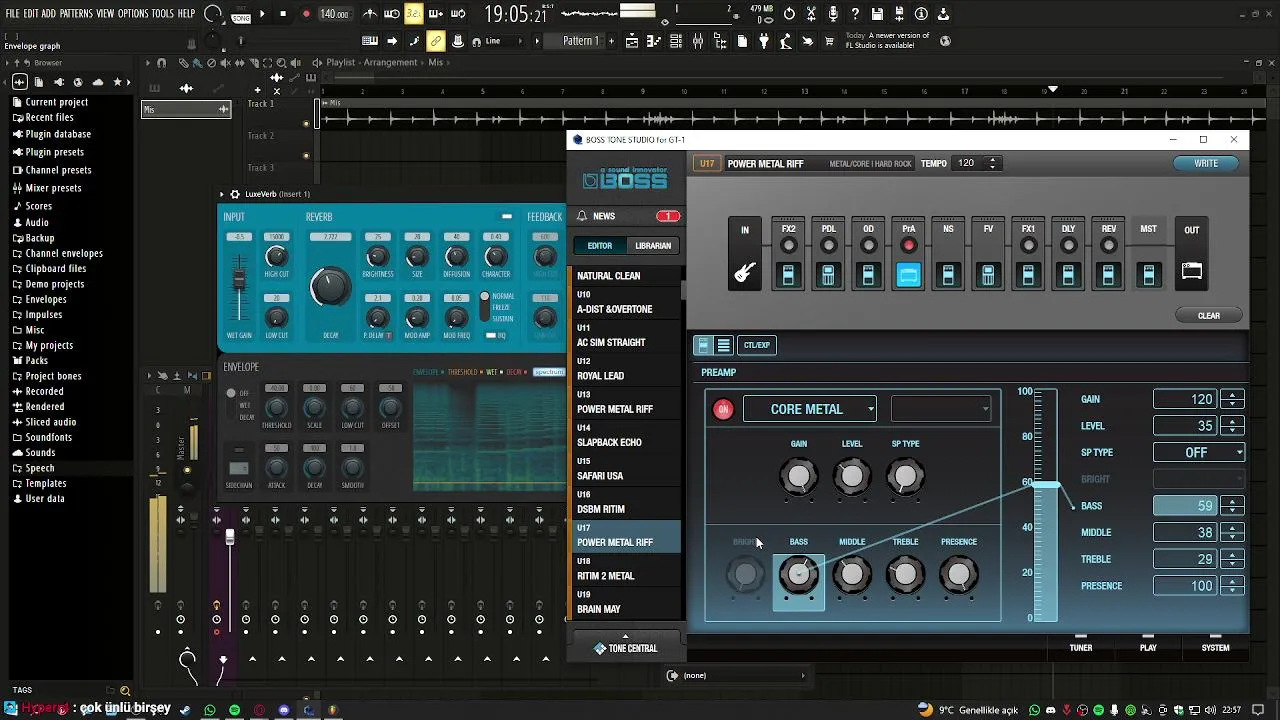Click the CTL/EXP button
Screen dimensions: 1280x720
coord(757,345)
